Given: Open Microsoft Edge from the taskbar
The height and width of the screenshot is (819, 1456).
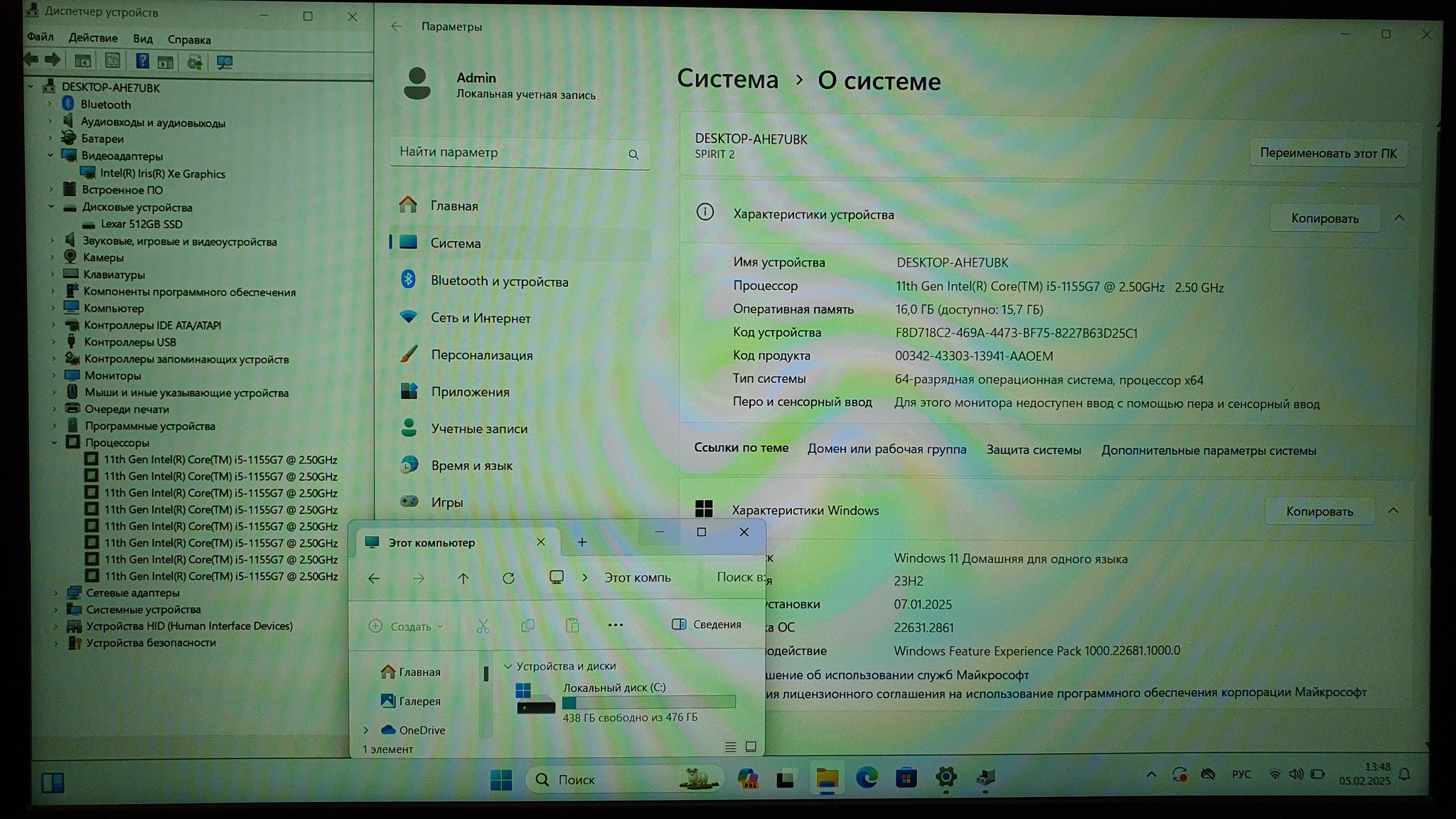Looking at the screenshot, I should point(866,778).
